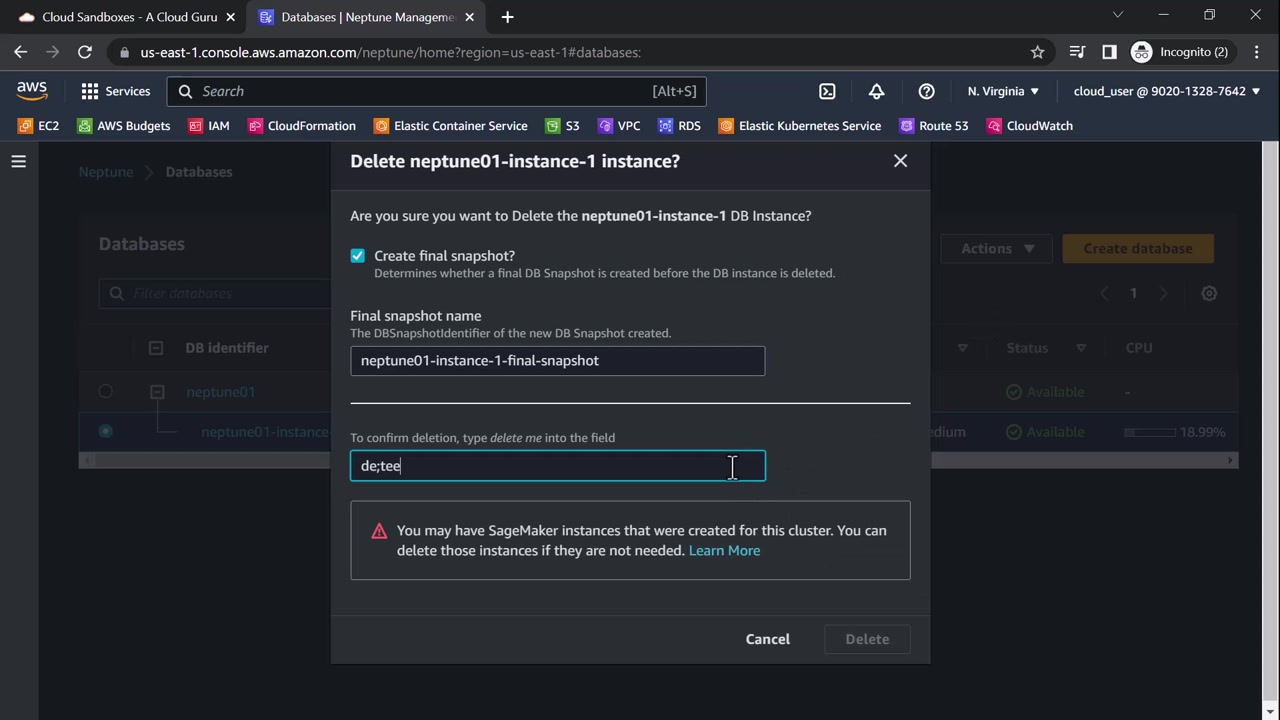Screen dimensions: 1280x720
Task: Click the horizontal table scrollbar
Action: pyautogui.click(x=658, y=460)
